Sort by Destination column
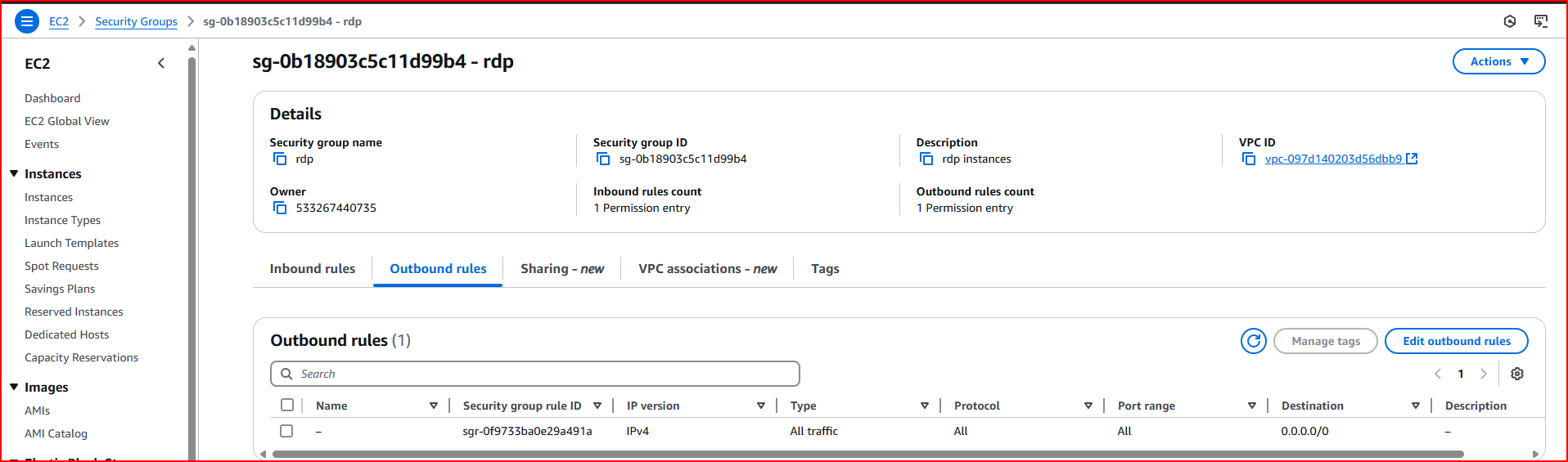Image resolution: width=1568 pixels, height=462 pixels. (1416, 406)
